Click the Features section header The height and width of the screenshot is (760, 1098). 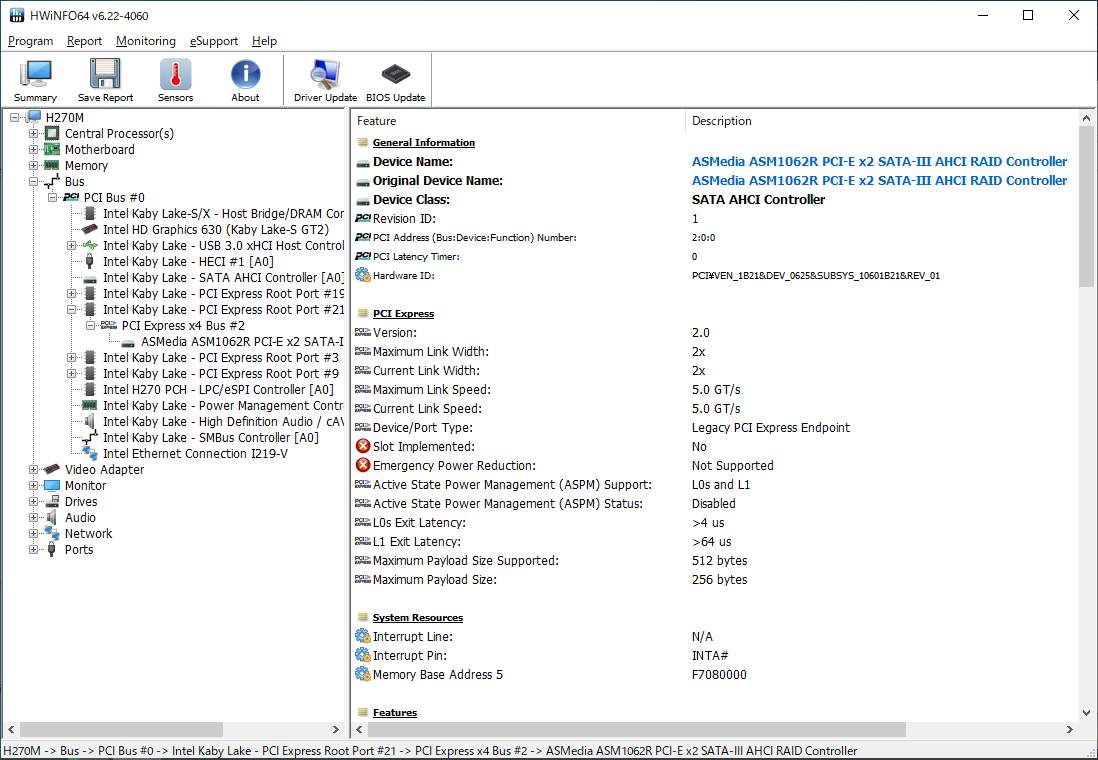pos(395,712)
